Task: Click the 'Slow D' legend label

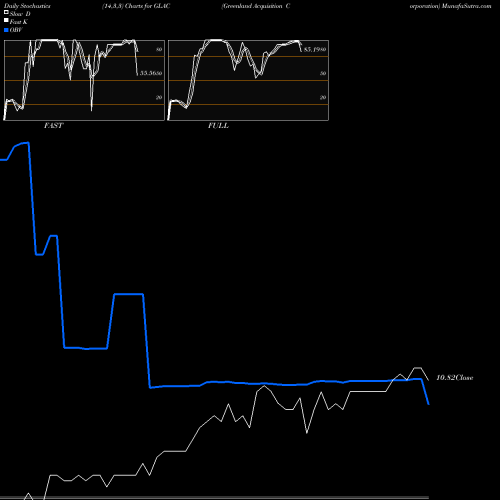Action: point(20,14)
